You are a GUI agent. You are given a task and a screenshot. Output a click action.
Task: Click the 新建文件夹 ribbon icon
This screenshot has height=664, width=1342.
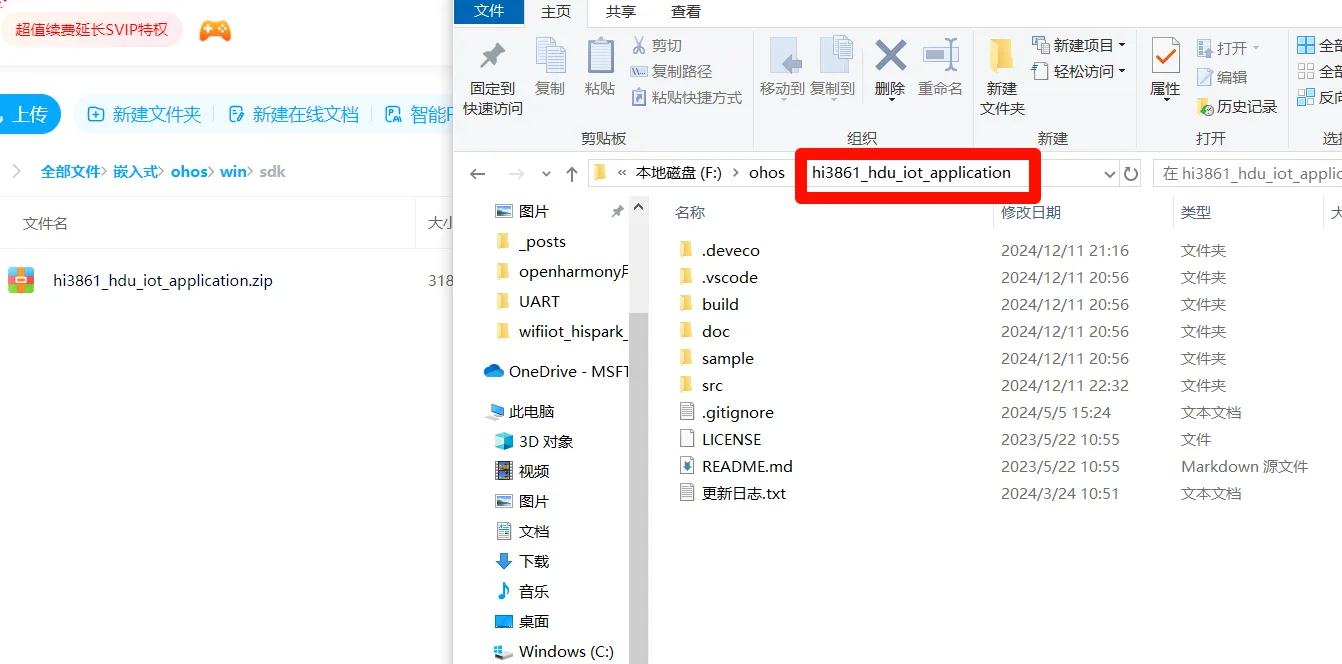(x=1002, y=56)
